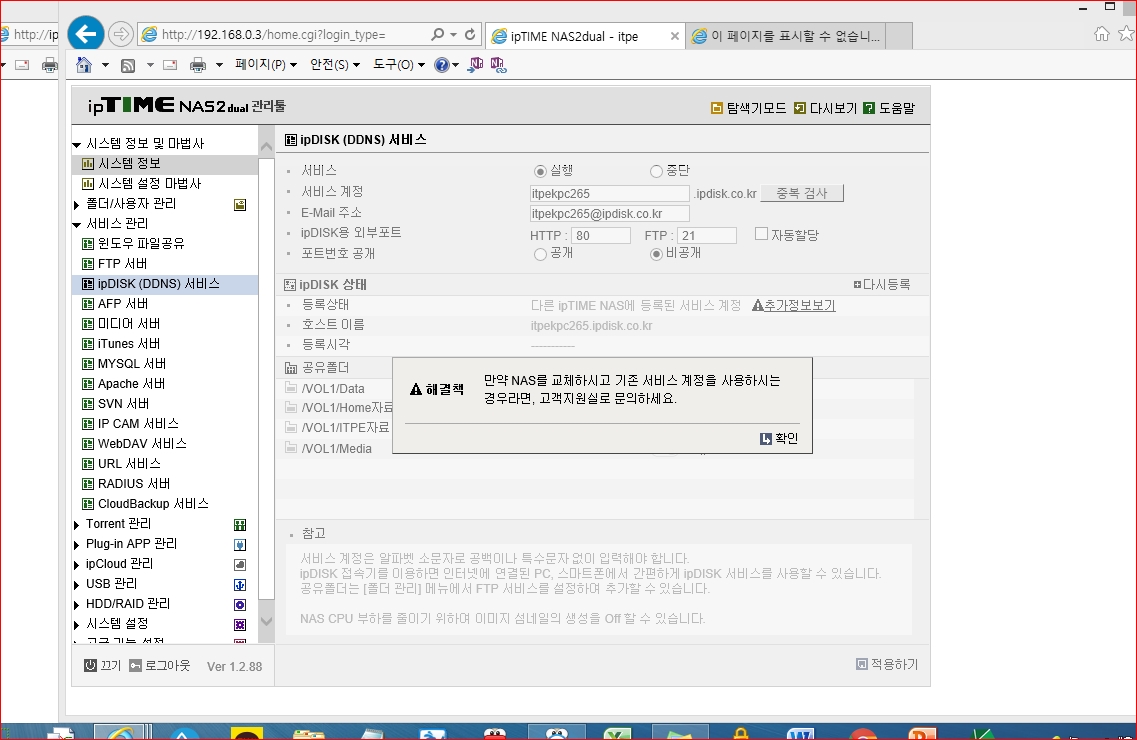1137x740 pixels.
Task: Click the blue help question mark icon
Action: [442, 65]
